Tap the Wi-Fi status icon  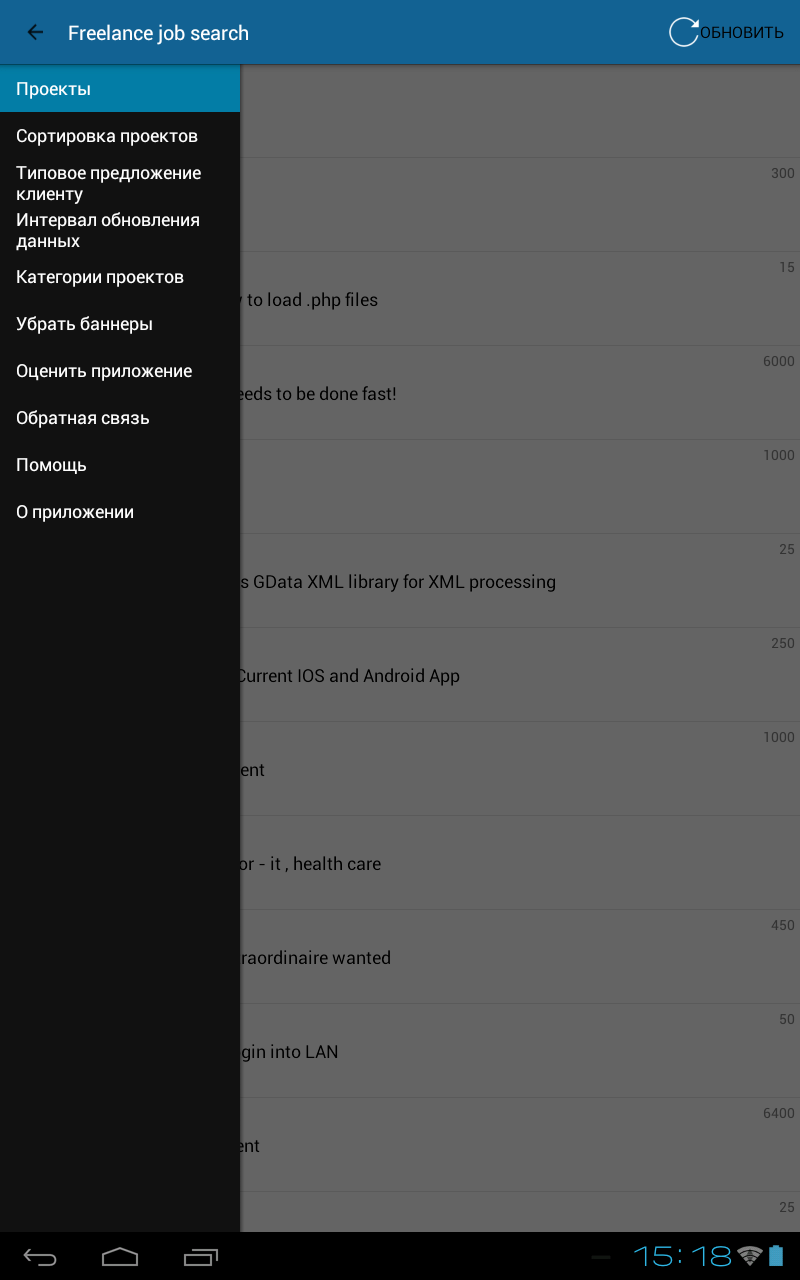click(750, 1256)
